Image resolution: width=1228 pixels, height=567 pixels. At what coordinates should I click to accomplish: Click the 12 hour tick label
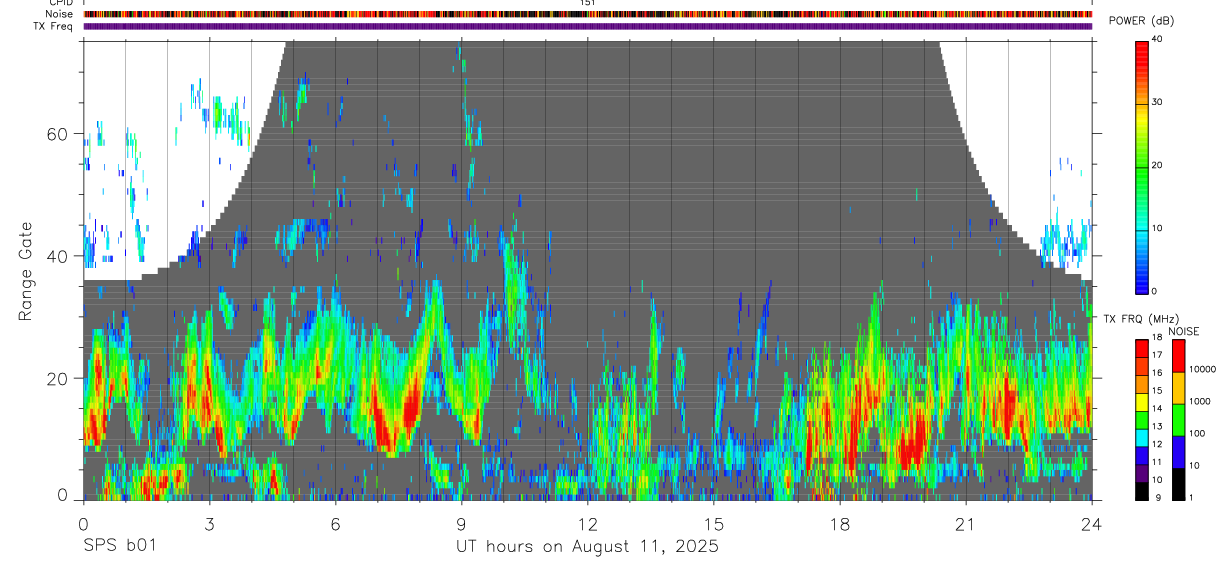[x=588, y=525]
